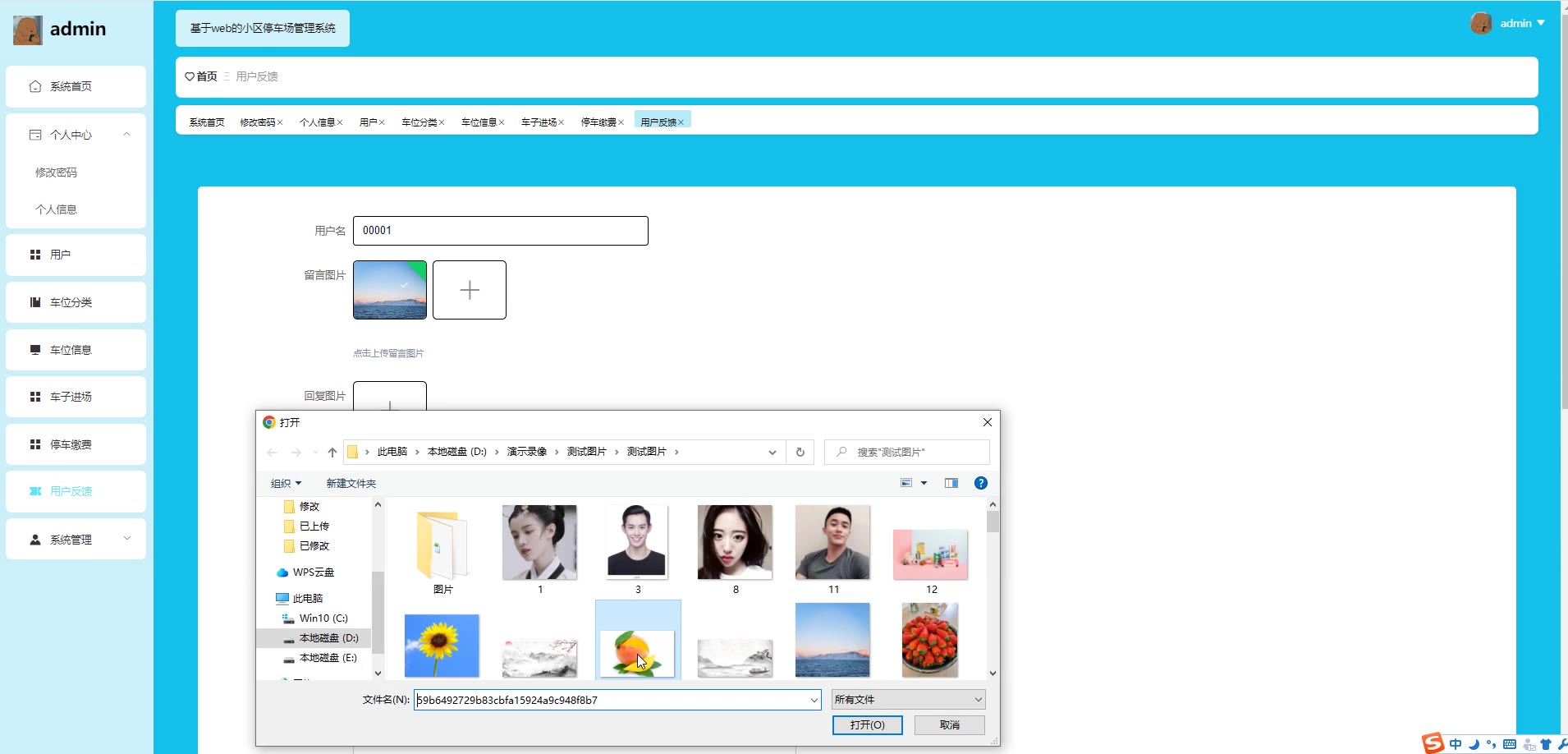The image size is (1568, 754).
Task: Click the 取消 button
Action: (x=950, y=725)
